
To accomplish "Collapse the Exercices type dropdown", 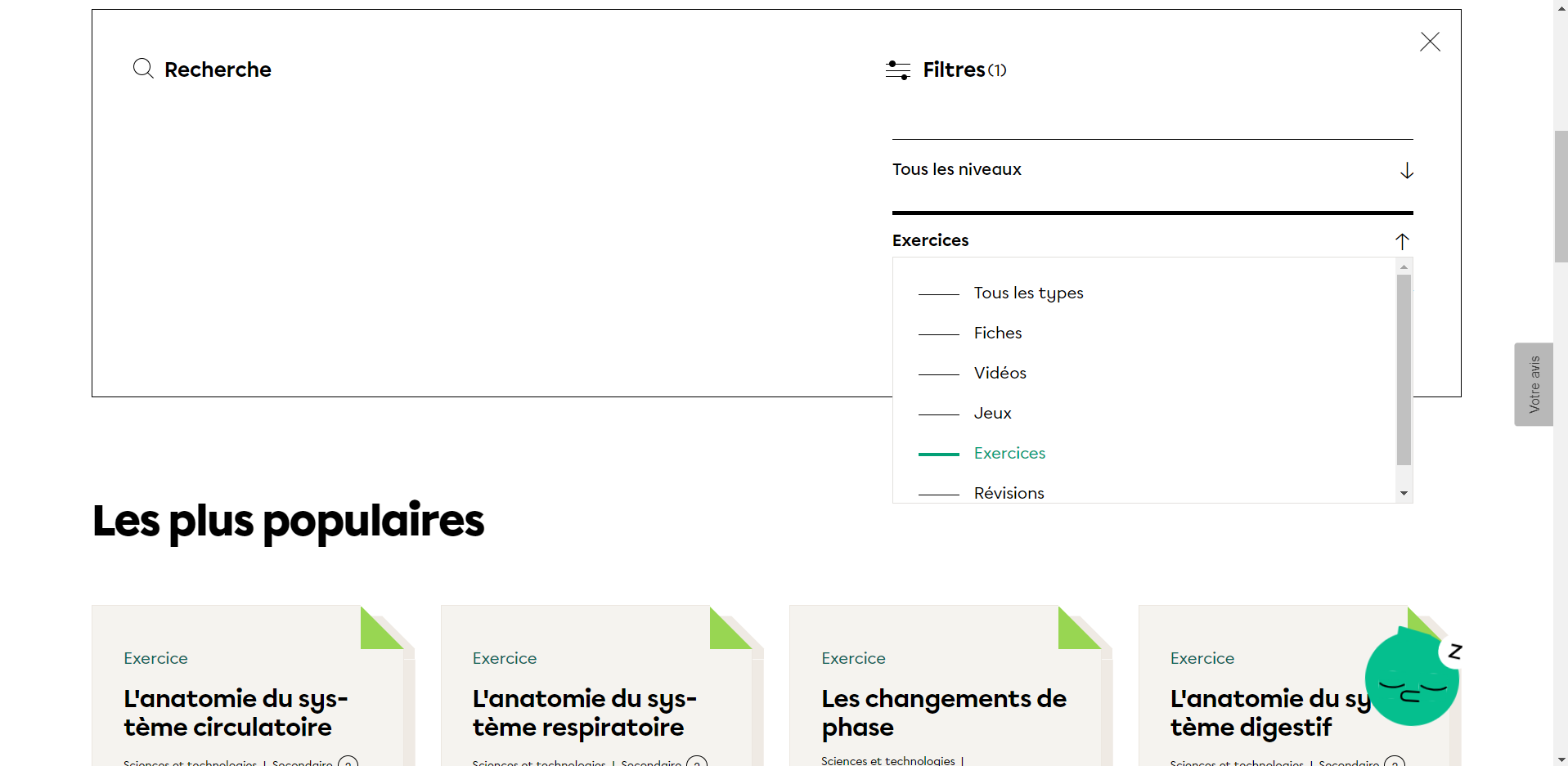I will pyautogui.click(x=1152, y=240).
